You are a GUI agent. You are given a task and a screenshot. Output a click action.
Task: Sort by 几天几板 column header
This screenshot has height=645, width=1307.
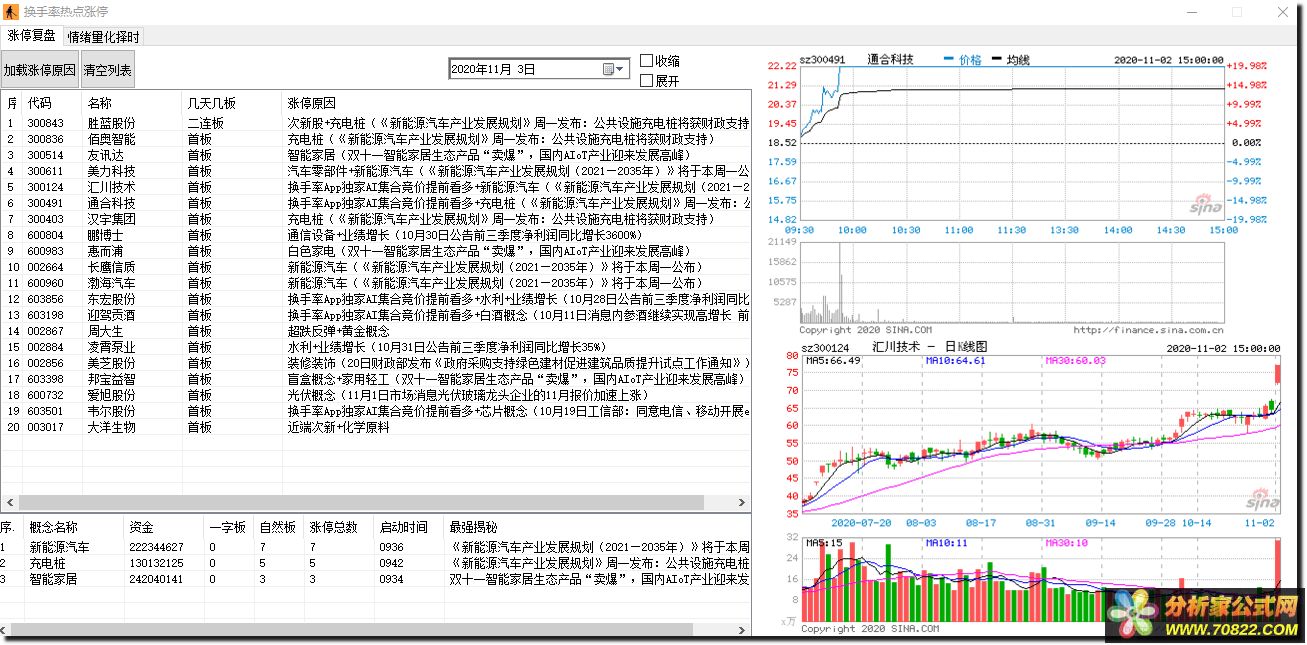[x=233, y=103]
